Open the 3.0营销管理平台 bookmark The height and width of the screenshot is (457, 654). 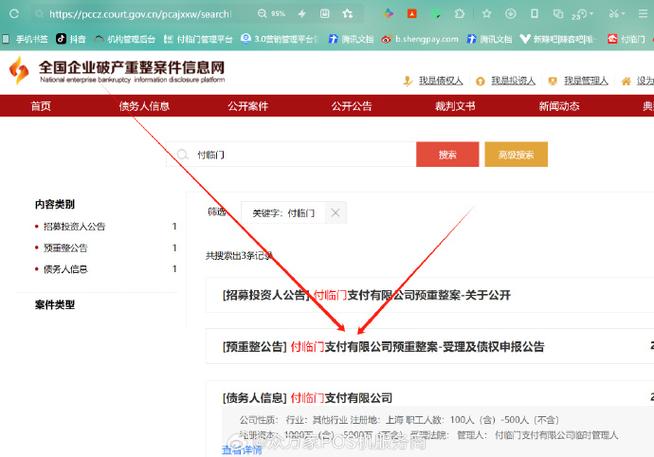coord(279,39)
